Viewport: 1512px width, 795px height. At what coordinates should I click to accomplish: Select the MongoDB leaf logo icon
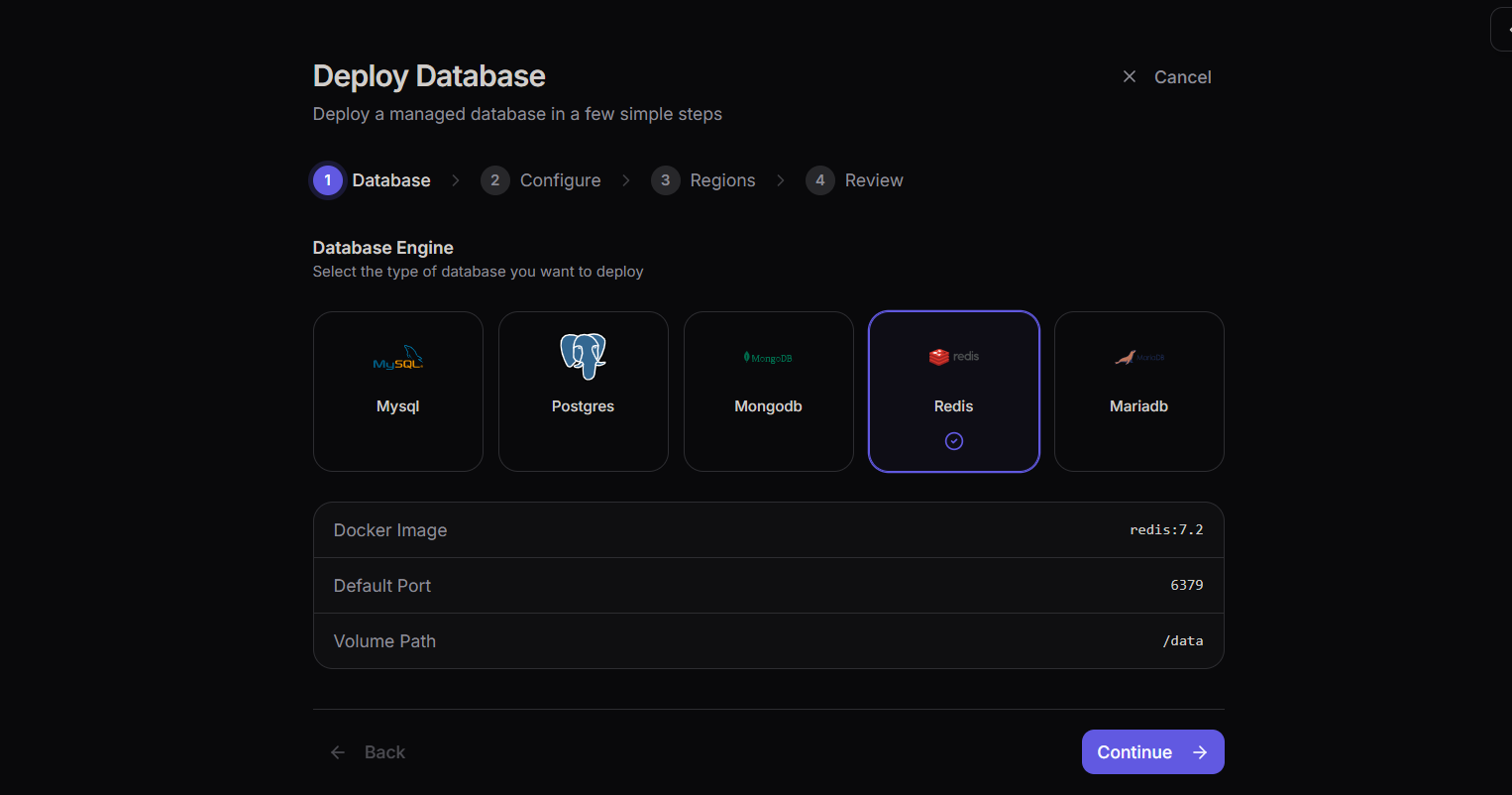click(745, 355)
